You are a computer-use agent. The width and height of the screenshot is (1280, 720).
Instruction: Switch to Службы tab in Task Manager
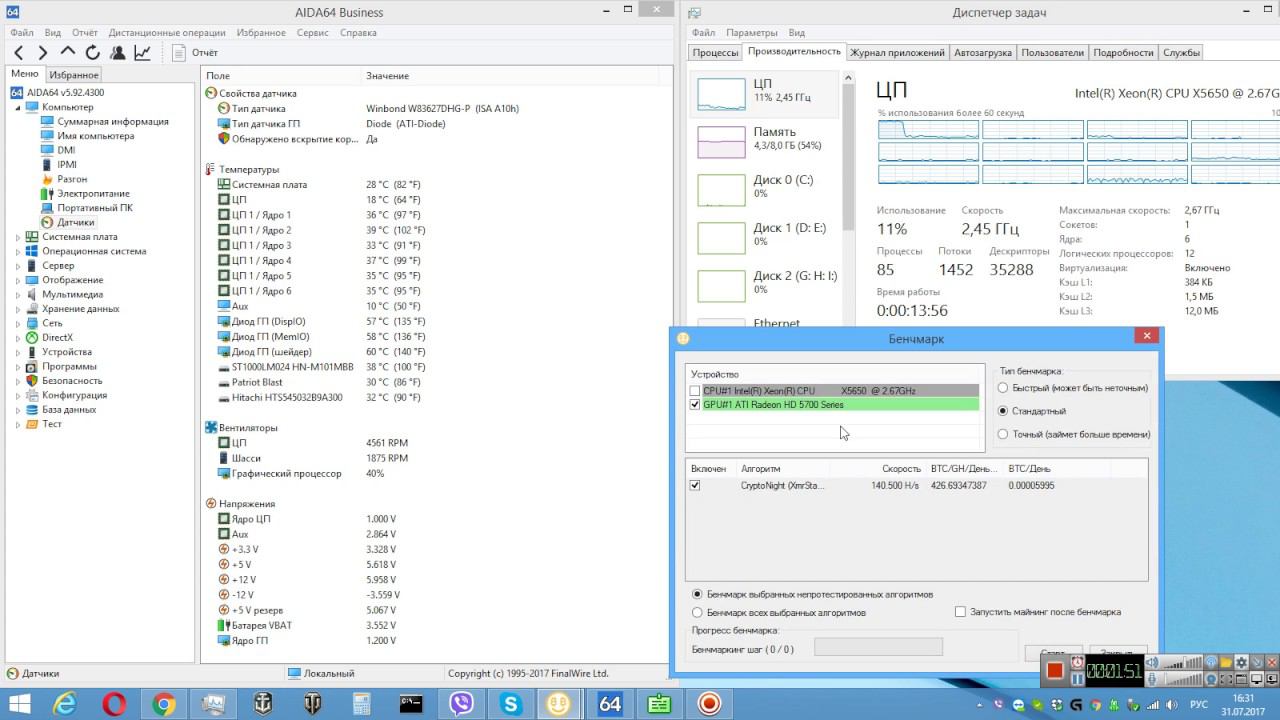point(1182,52)
